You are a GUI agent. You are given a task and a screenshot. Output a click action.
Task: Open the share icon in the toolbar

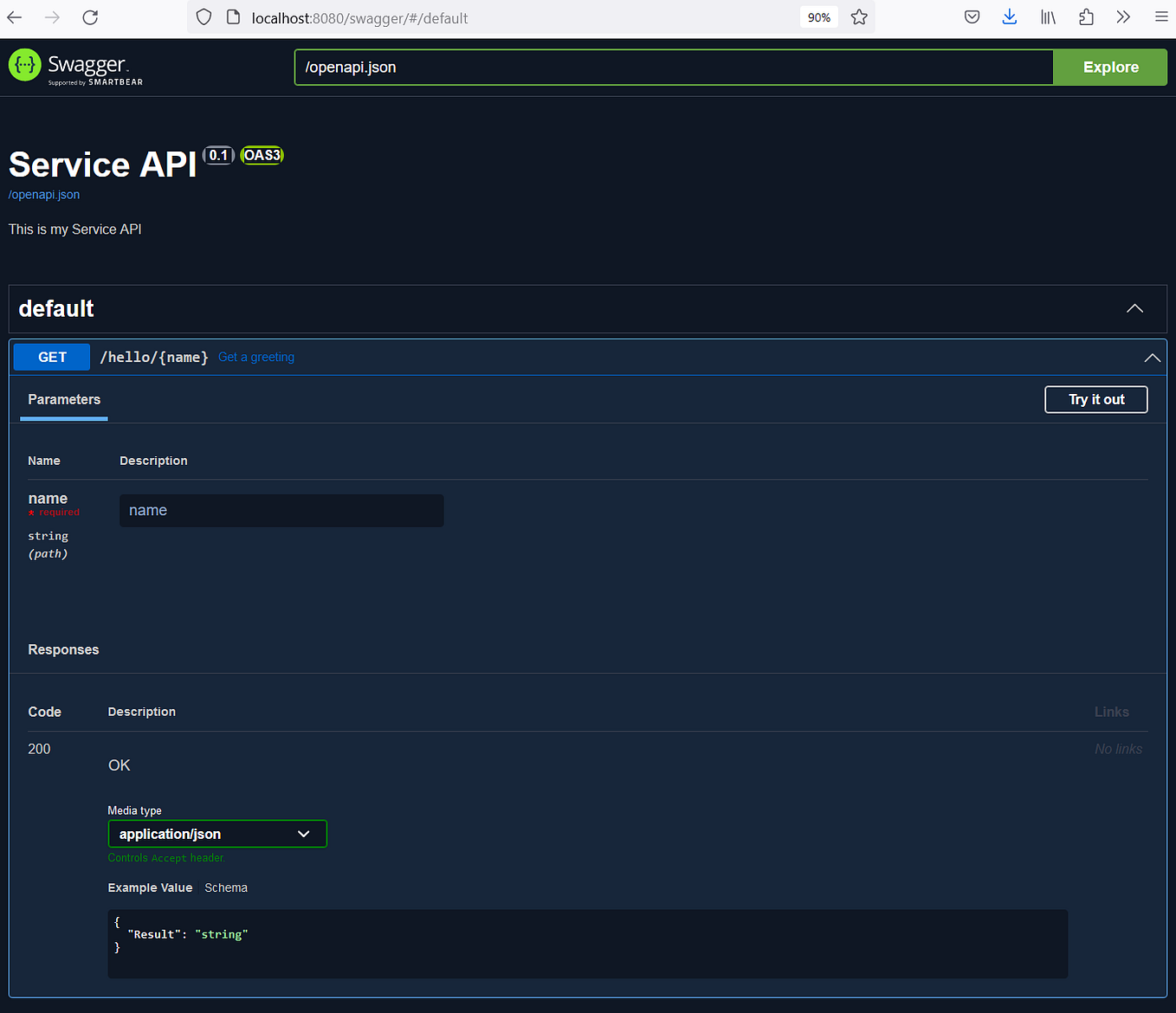click(1086, 16)
